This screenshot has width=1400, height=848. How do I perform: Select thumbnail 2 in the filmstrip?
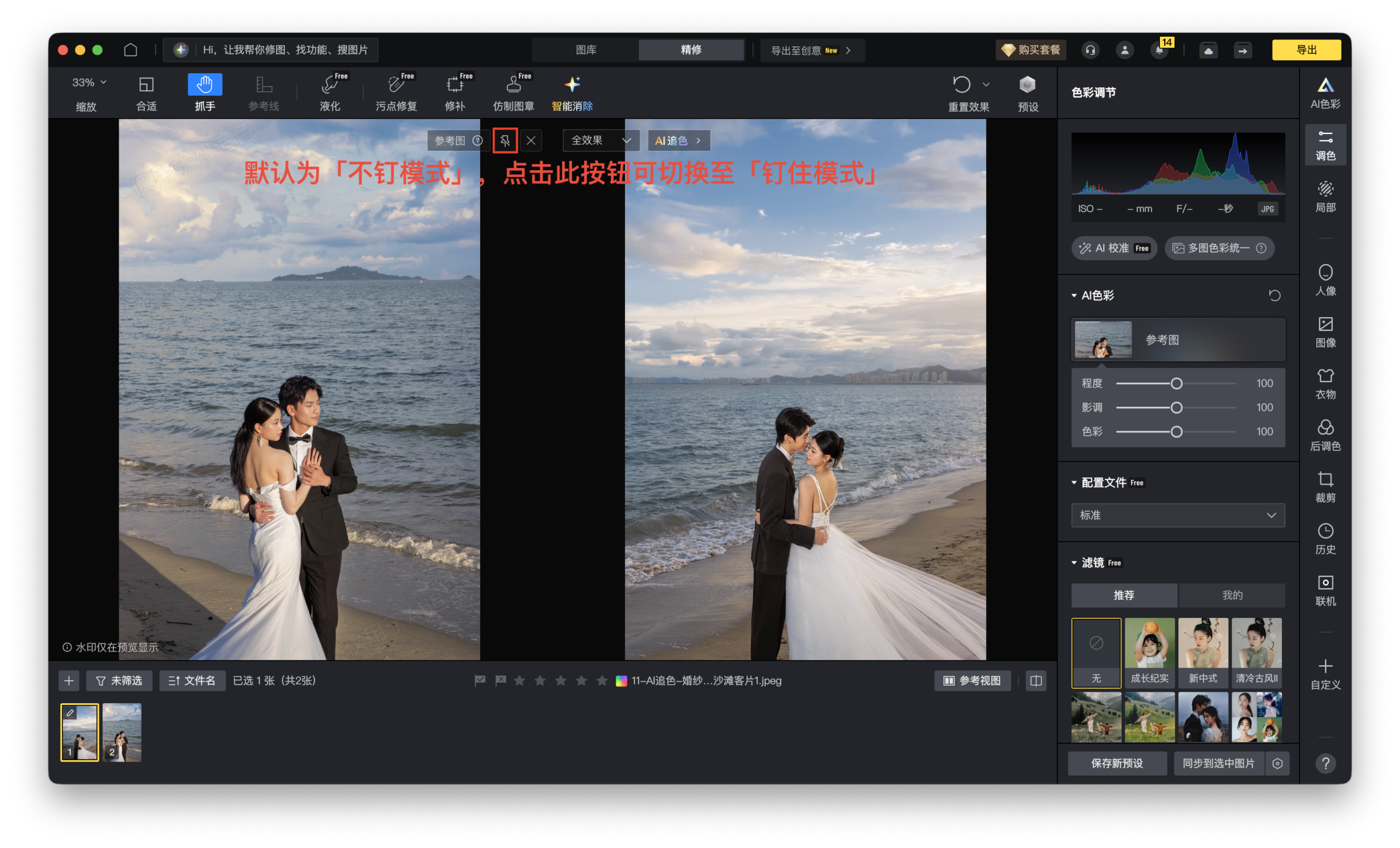pyautogui.click(x=121, y=732)
